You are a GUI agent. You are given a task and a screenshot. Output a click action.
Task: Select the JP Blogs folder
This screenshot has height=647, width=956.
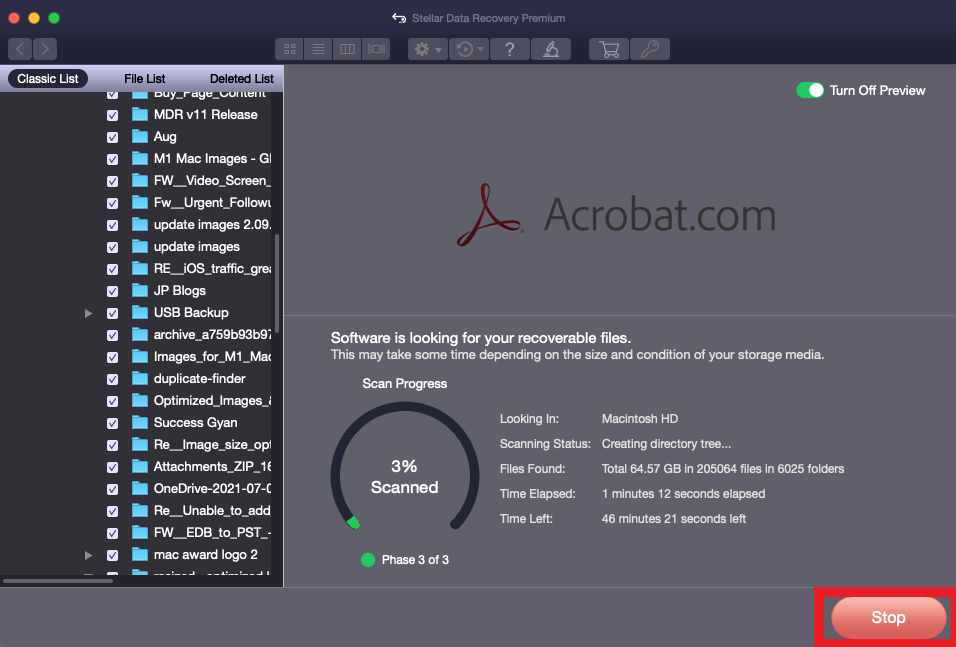pos(179,290)
